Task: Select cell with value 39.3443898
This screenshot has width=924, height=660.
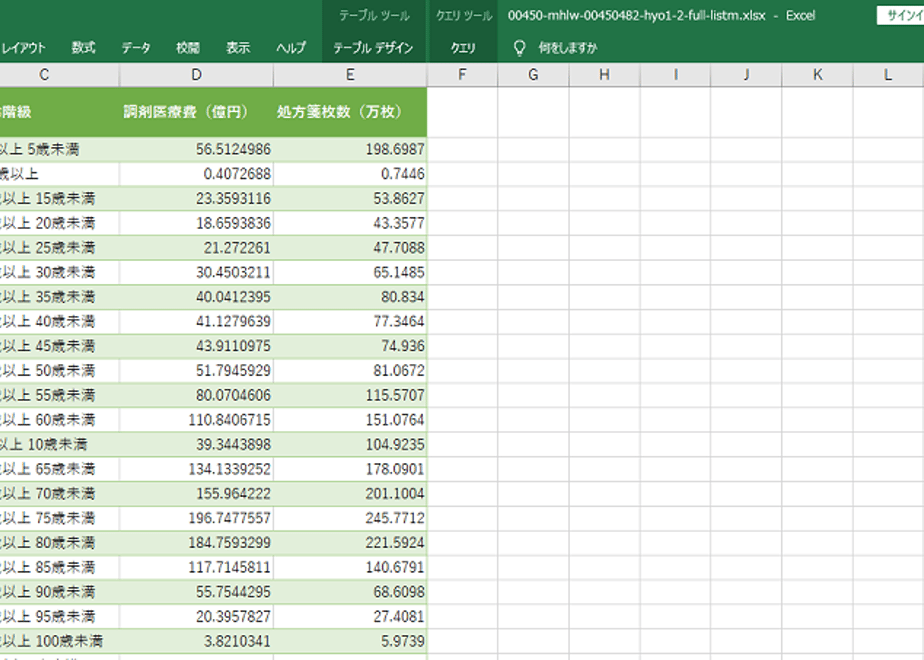Action: point(196,444)
